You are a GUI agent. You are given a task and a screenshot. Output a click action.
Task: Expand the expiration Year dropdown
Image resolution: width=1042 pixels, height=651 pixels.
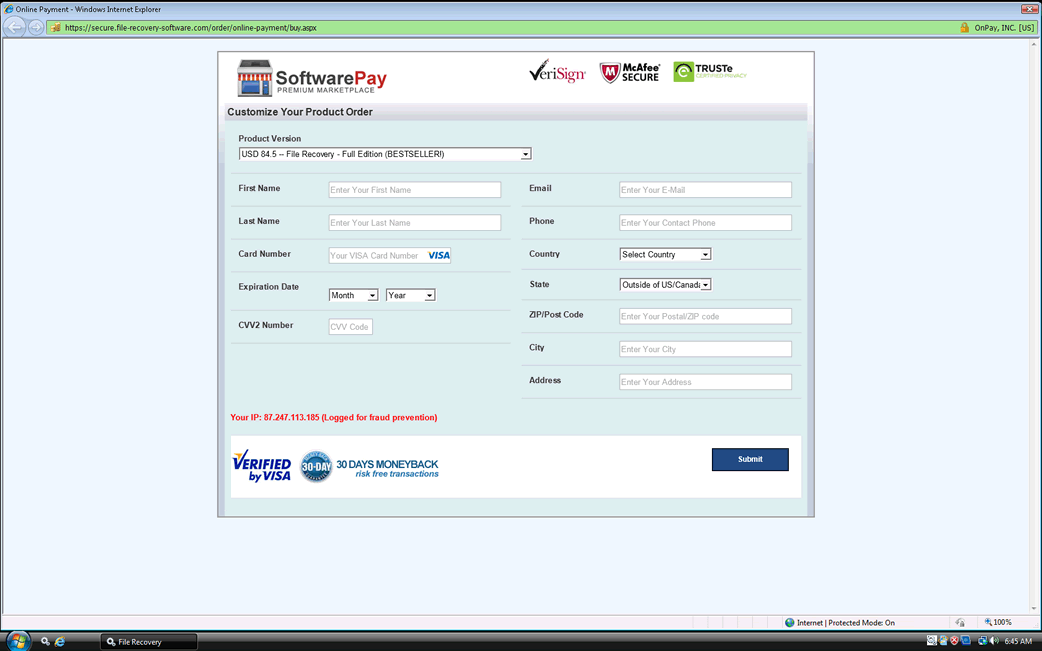pos(410,295)
